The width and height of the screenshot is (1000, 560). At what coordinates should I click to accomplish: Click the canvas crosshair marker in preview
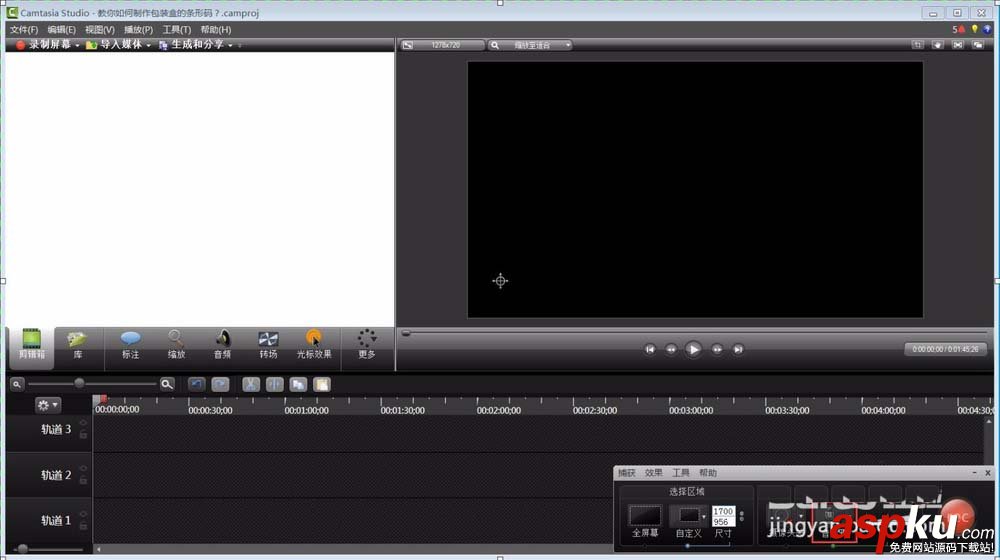pyautogui.click(x=501, y=281)
